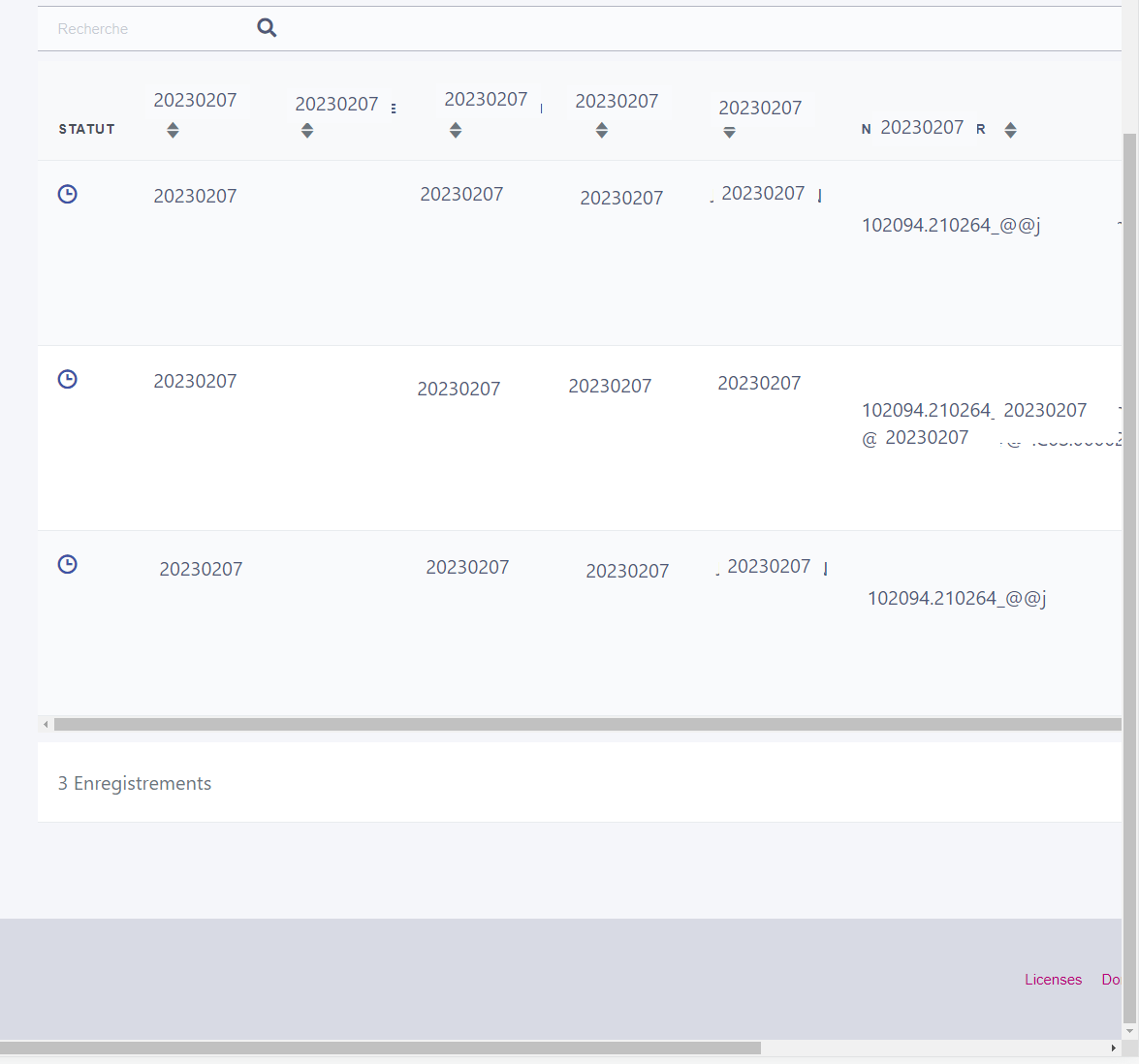The height and width of the screenshot is (1064, 1139).
Task: Click the pending clock icon on the first row
Action: click(67, 194)
